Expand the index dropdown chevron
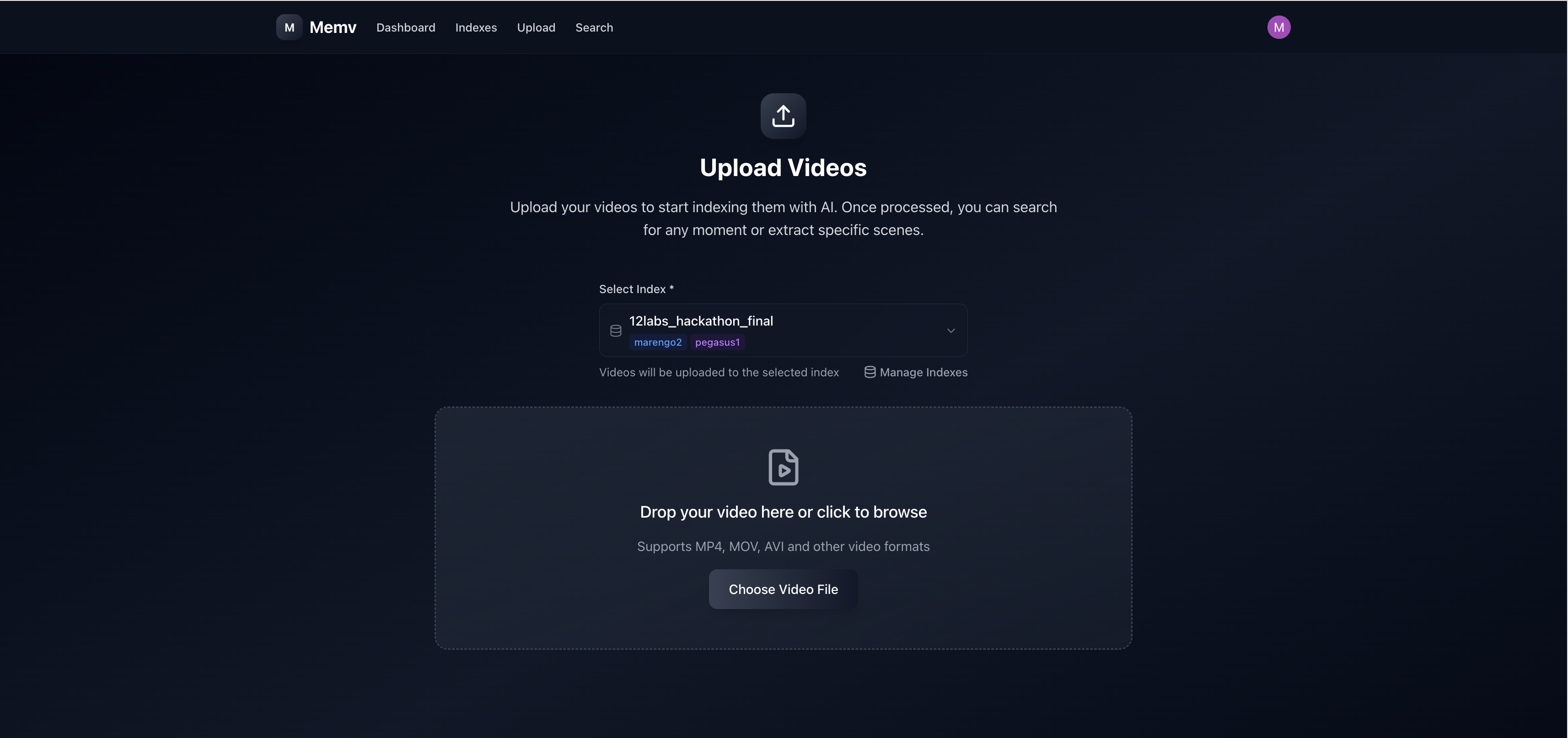1568x738 pixels. click(x=950, y=331)
